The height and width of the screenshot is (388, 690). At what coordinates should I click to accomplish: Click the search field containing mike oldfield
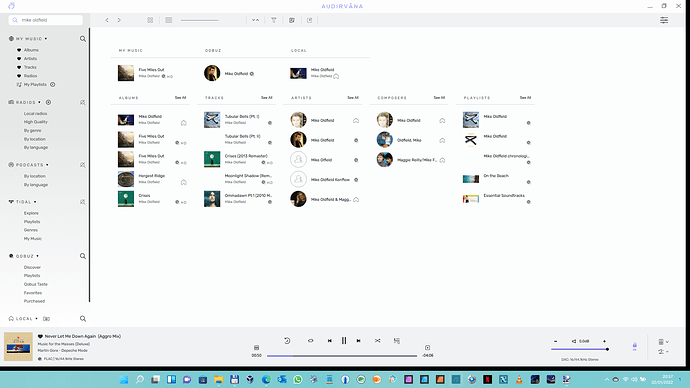click(46, 20)
